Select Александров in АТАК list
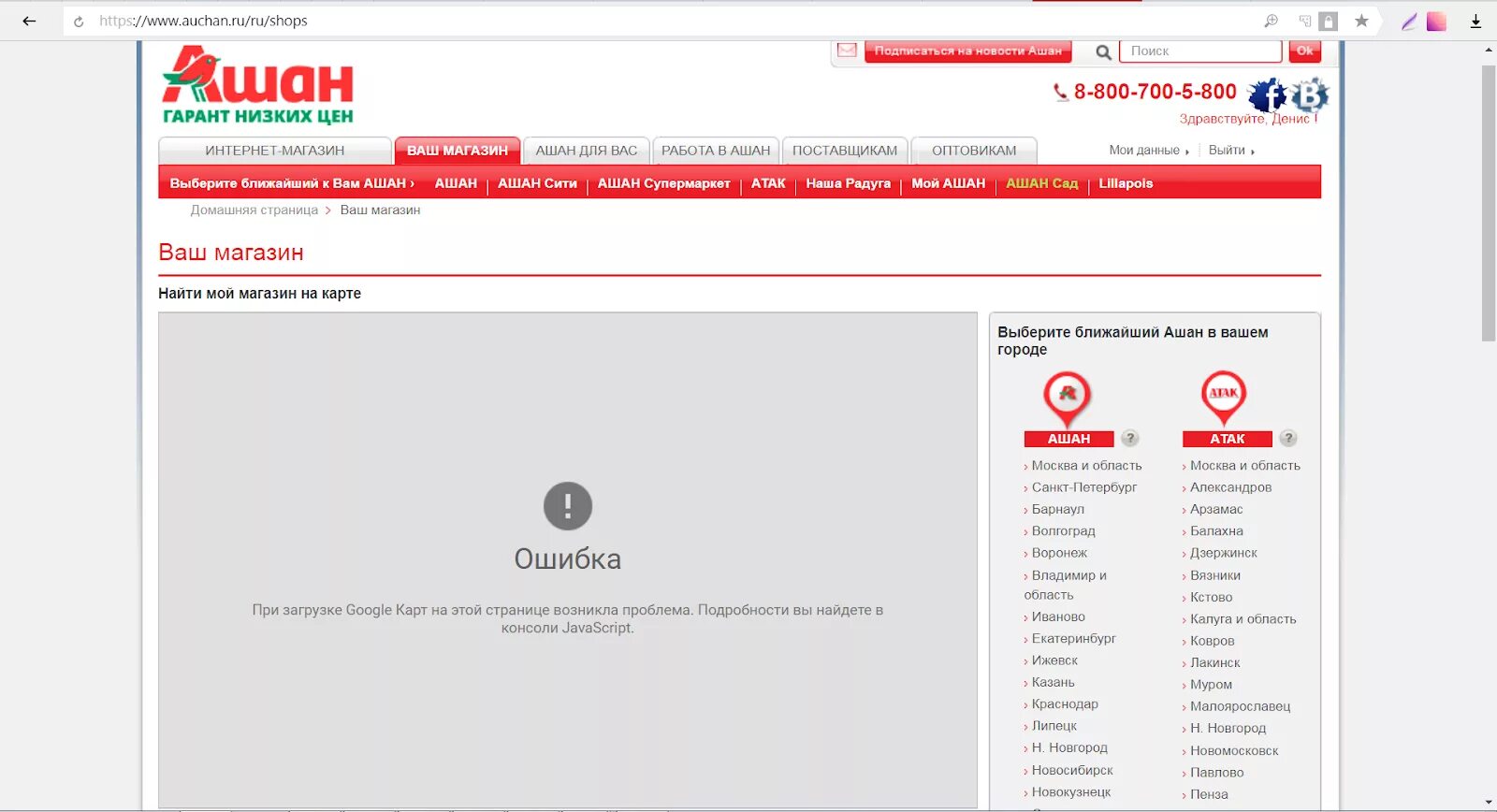The image size is (1497, 812). coord(1230,487)
